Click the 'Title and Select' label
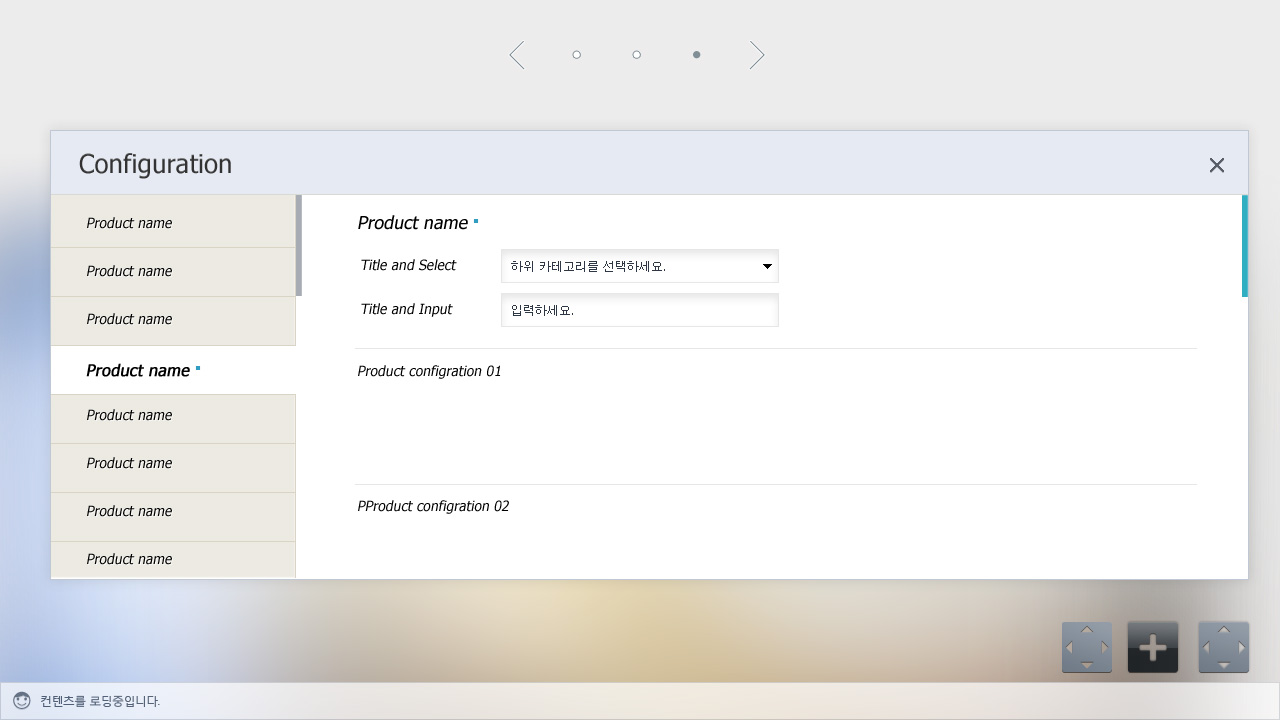Viewport: 1280px width, 720px height. [x=408, y=265]
